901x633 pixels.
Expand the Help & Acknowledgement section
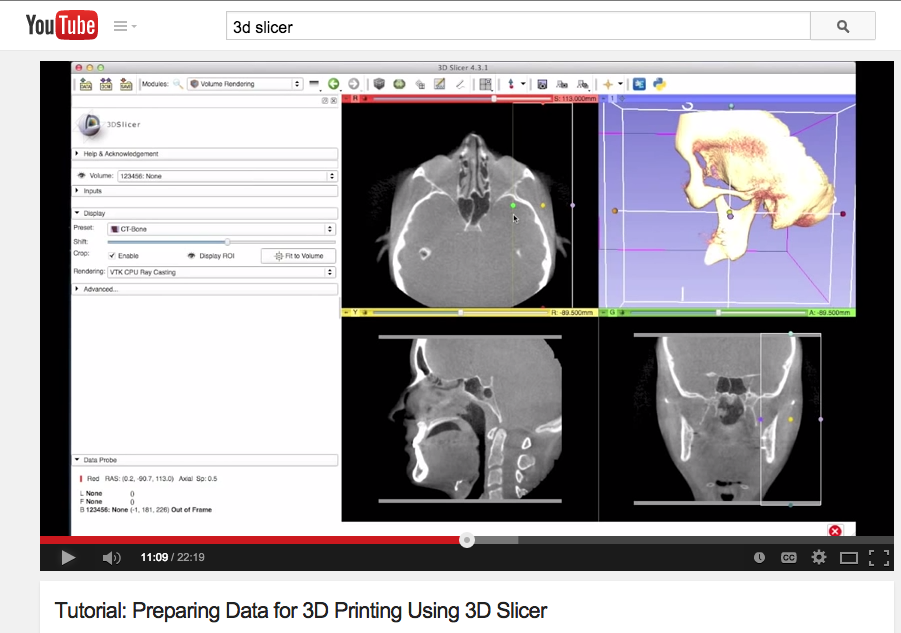point(120,154)
